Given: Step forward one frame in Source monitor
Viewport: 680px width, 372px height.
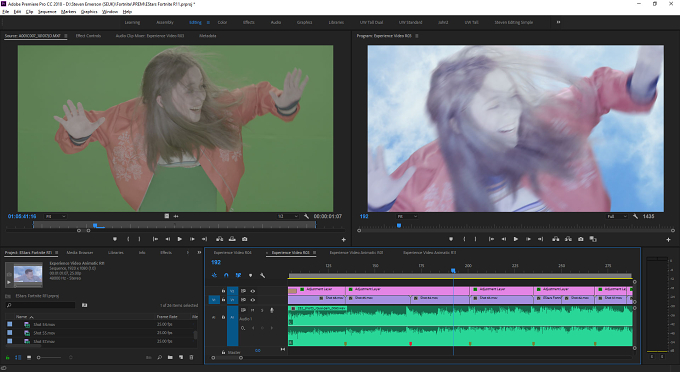Looking at the screenshot, I should (x=192, y=239).
